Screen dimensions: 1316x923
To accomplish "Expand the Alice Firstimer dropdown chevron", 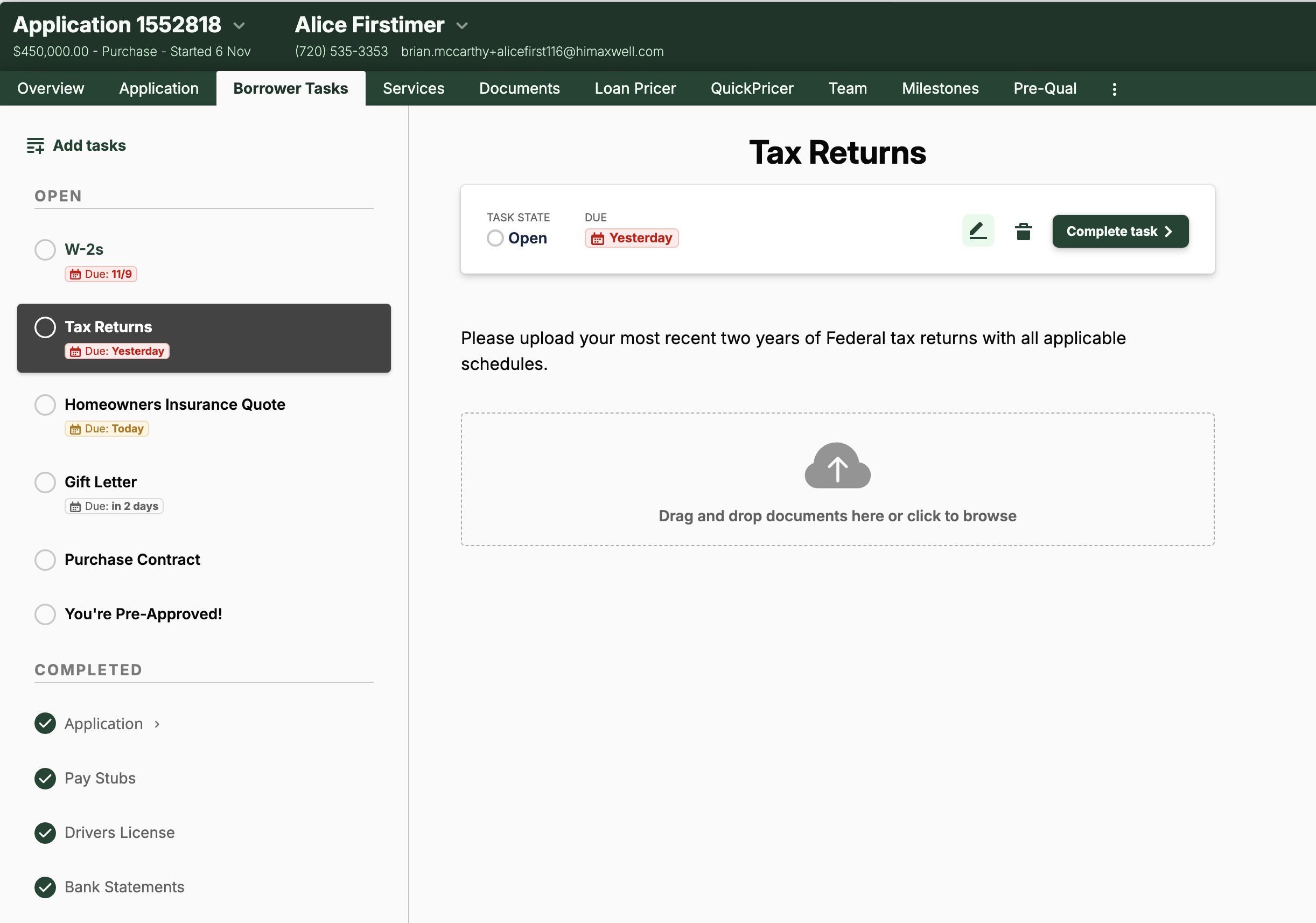I will pos(462,26).
